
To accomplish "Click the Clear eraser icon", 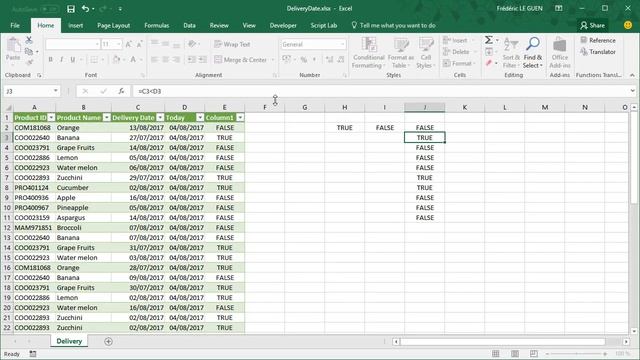I will point(489,63).
